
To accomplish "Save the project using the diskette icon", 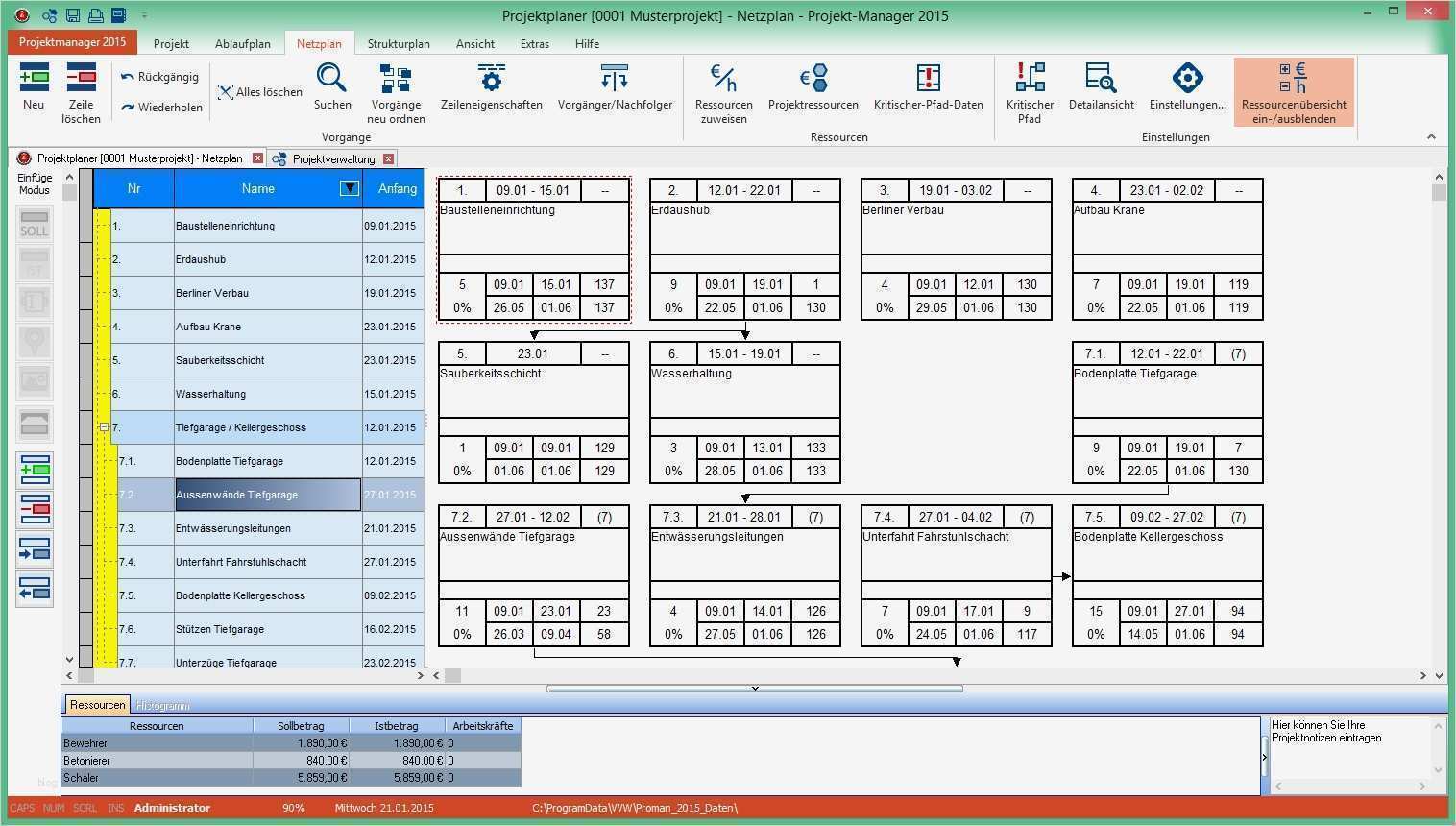I will pos(72,15).
